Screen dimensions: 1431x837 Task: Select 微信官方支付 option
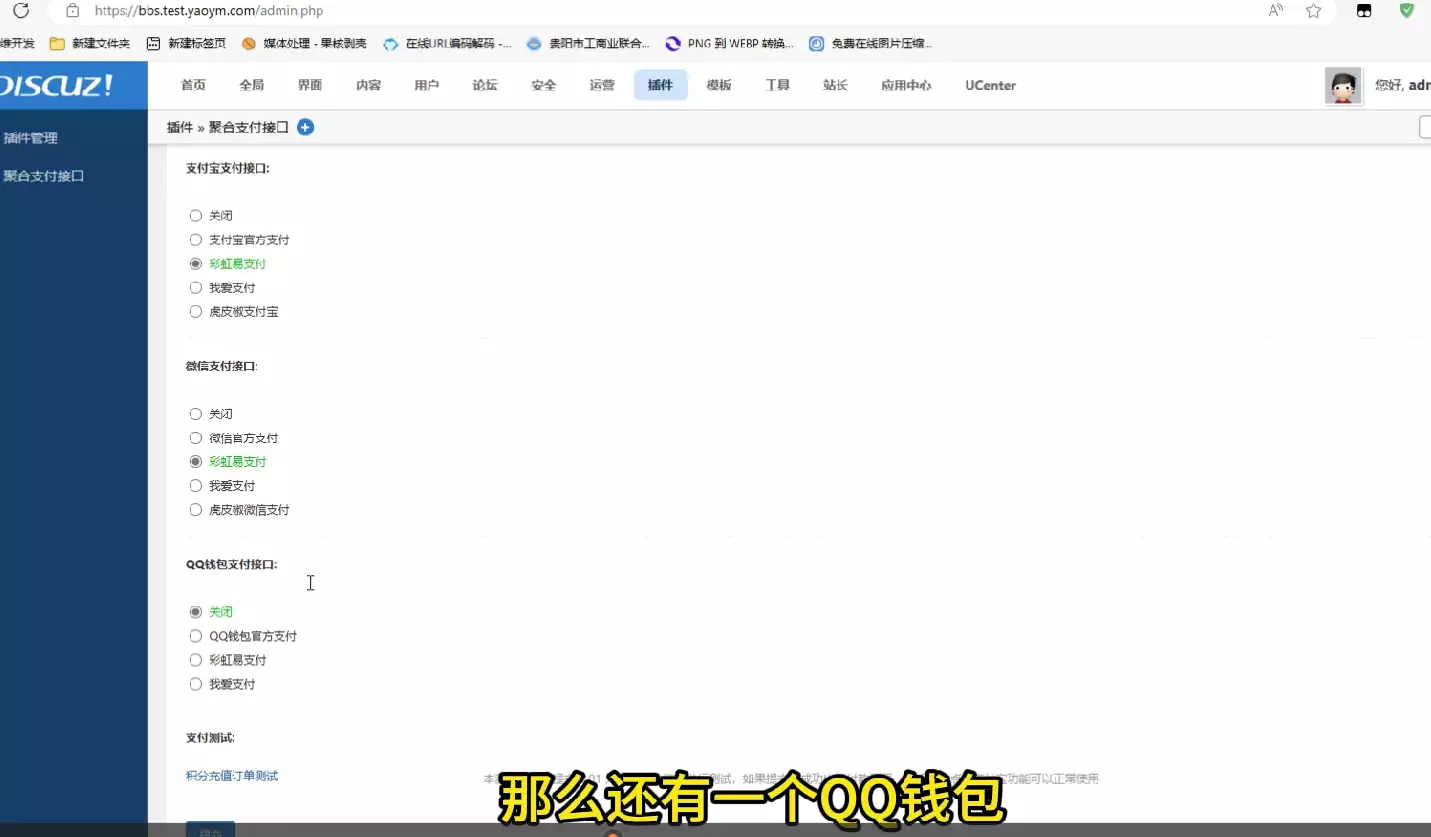(196, 438)
